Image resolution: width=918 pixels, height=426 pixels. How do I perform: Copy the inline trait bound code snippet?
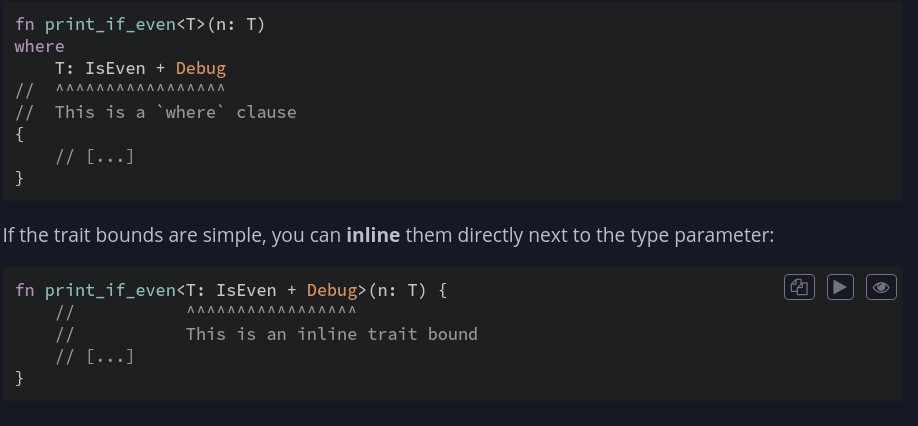799,288
